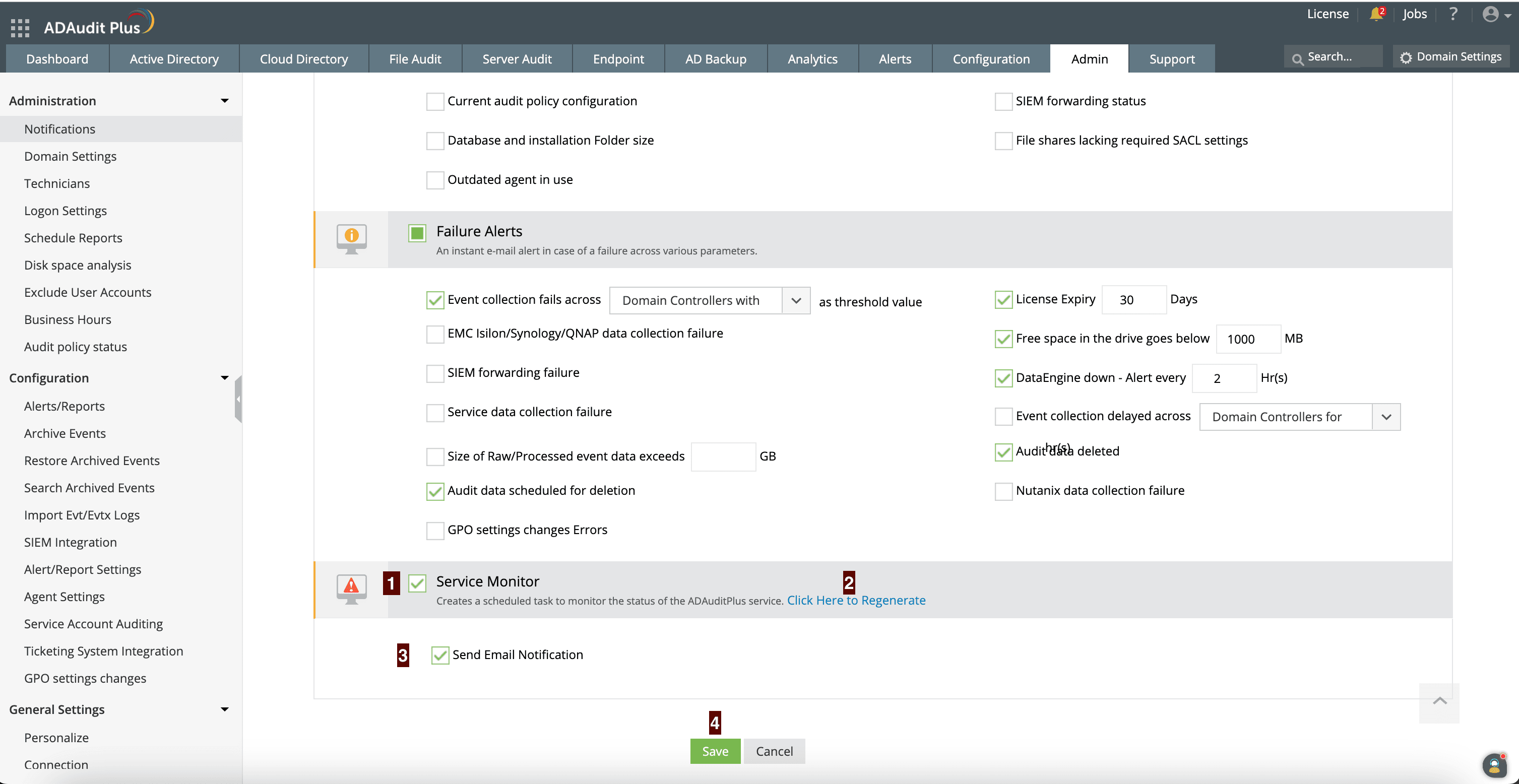Enable Nutanix data collection failure
The image size is (1519, 784).
[1003, 491]
